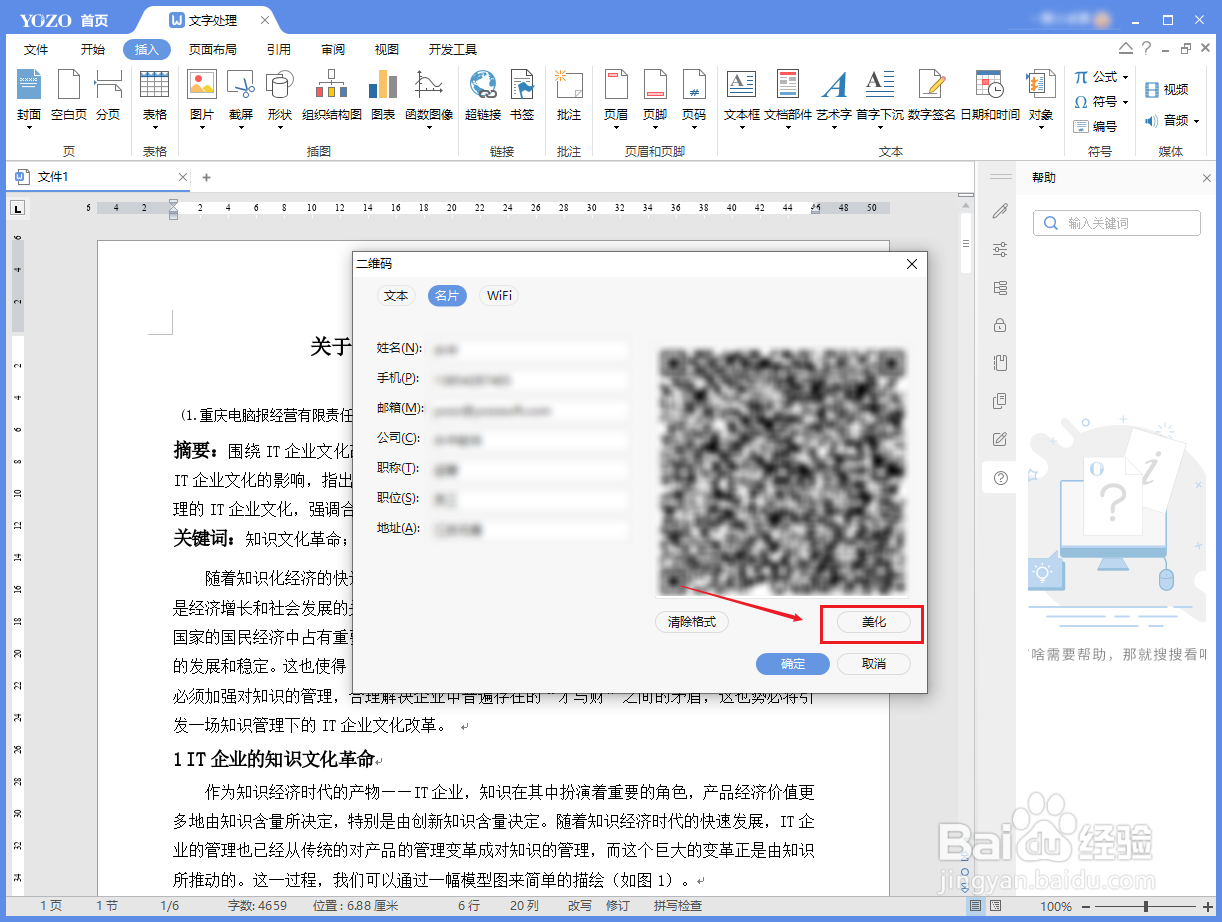This screenshot has width=1222, height=922.
Task: Select the WiFi tab in QR dialog
Action: click(x=499, y=296)
